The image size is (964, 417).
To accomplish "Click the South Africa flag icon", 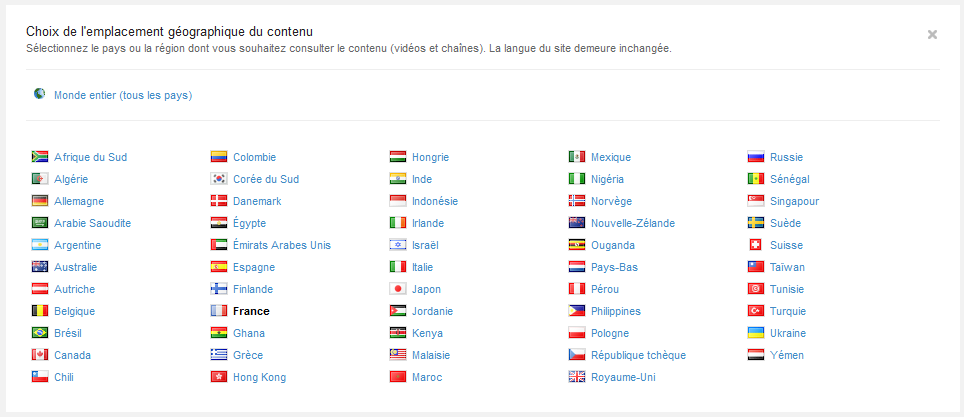I will coord(40,157).
